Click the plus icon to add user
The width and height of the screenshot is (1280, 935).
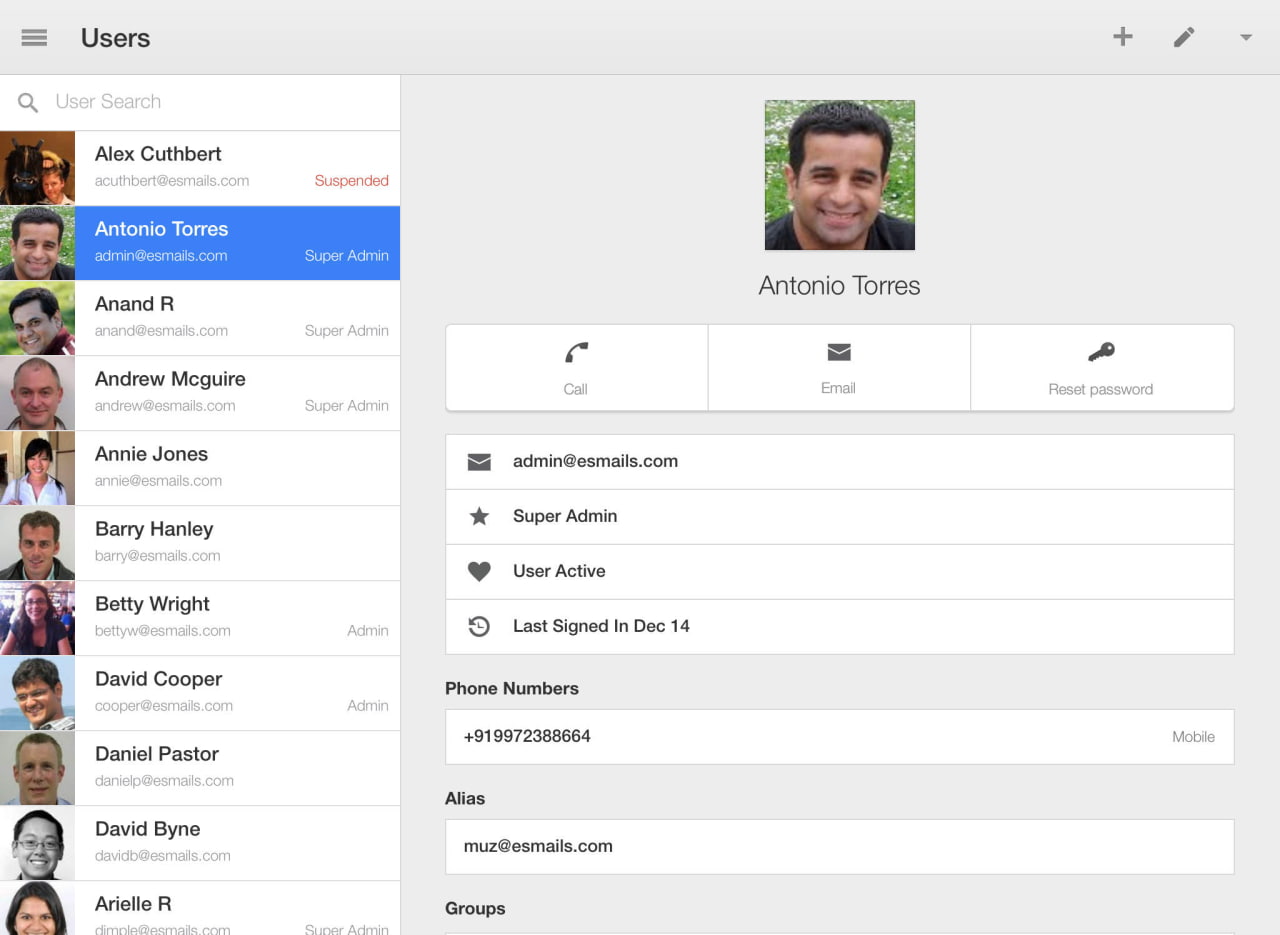(1123, 37)
